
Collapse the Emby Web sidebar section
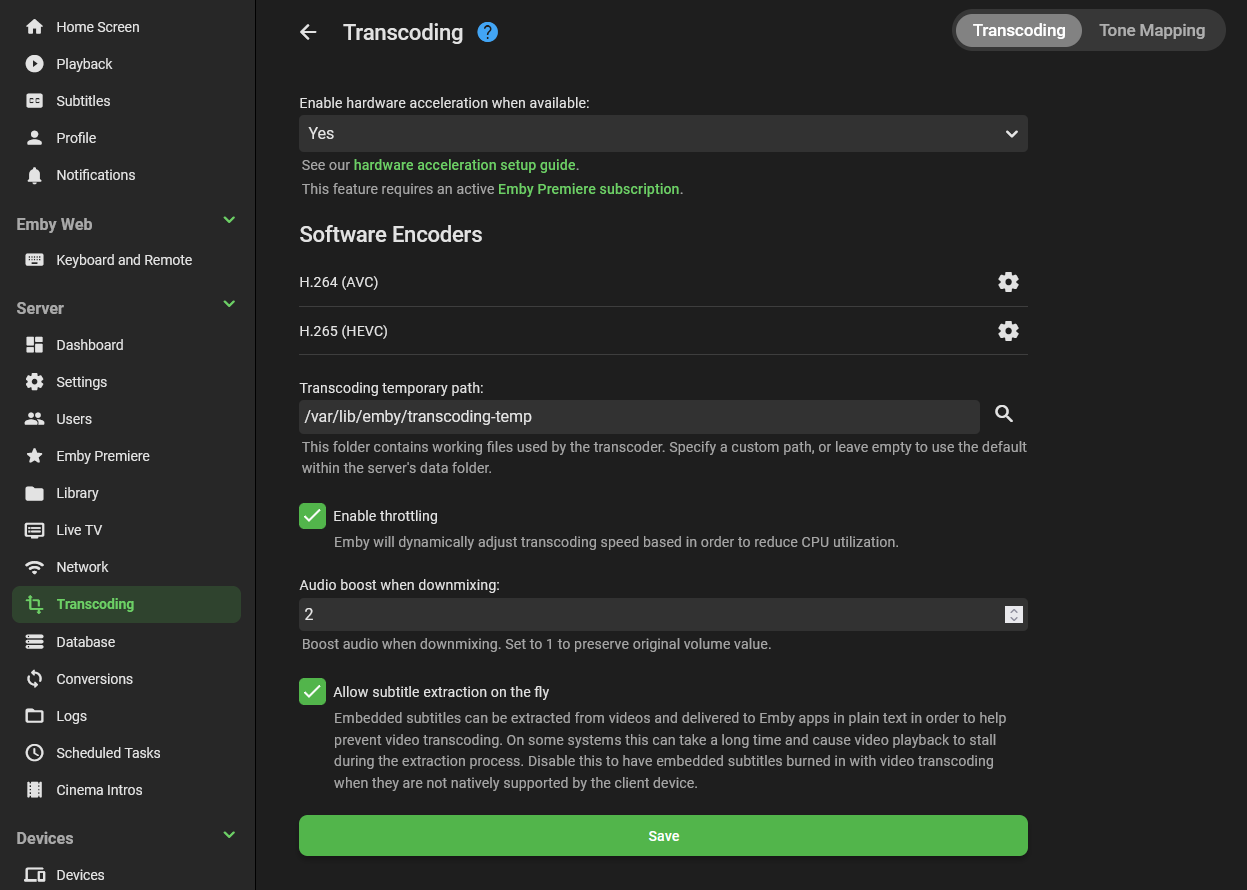pyautogui.click(x=229, y=220)
